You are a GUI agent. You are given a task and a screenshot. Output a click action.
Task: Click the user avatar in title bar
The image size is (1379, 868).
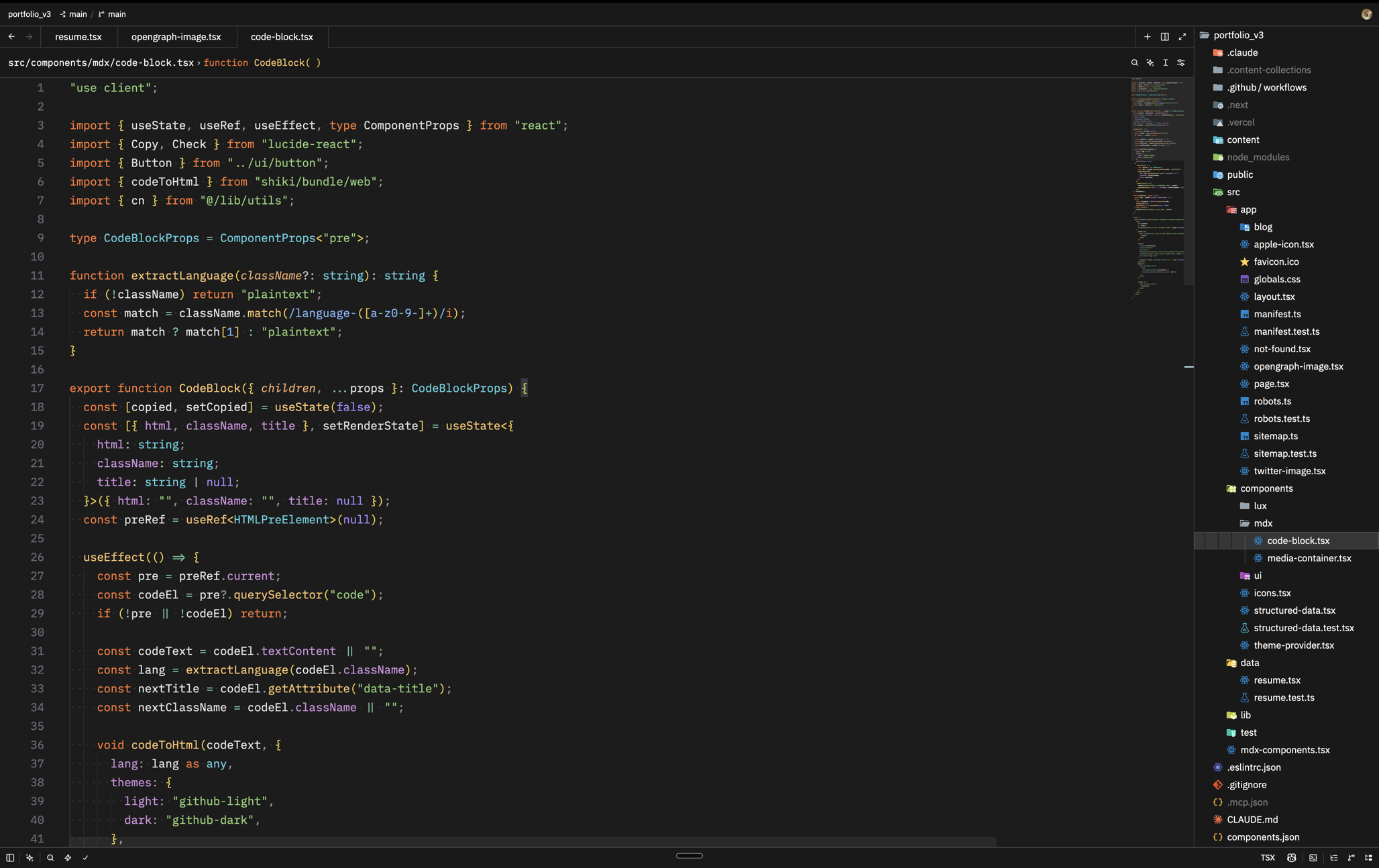pos(1366,14)
